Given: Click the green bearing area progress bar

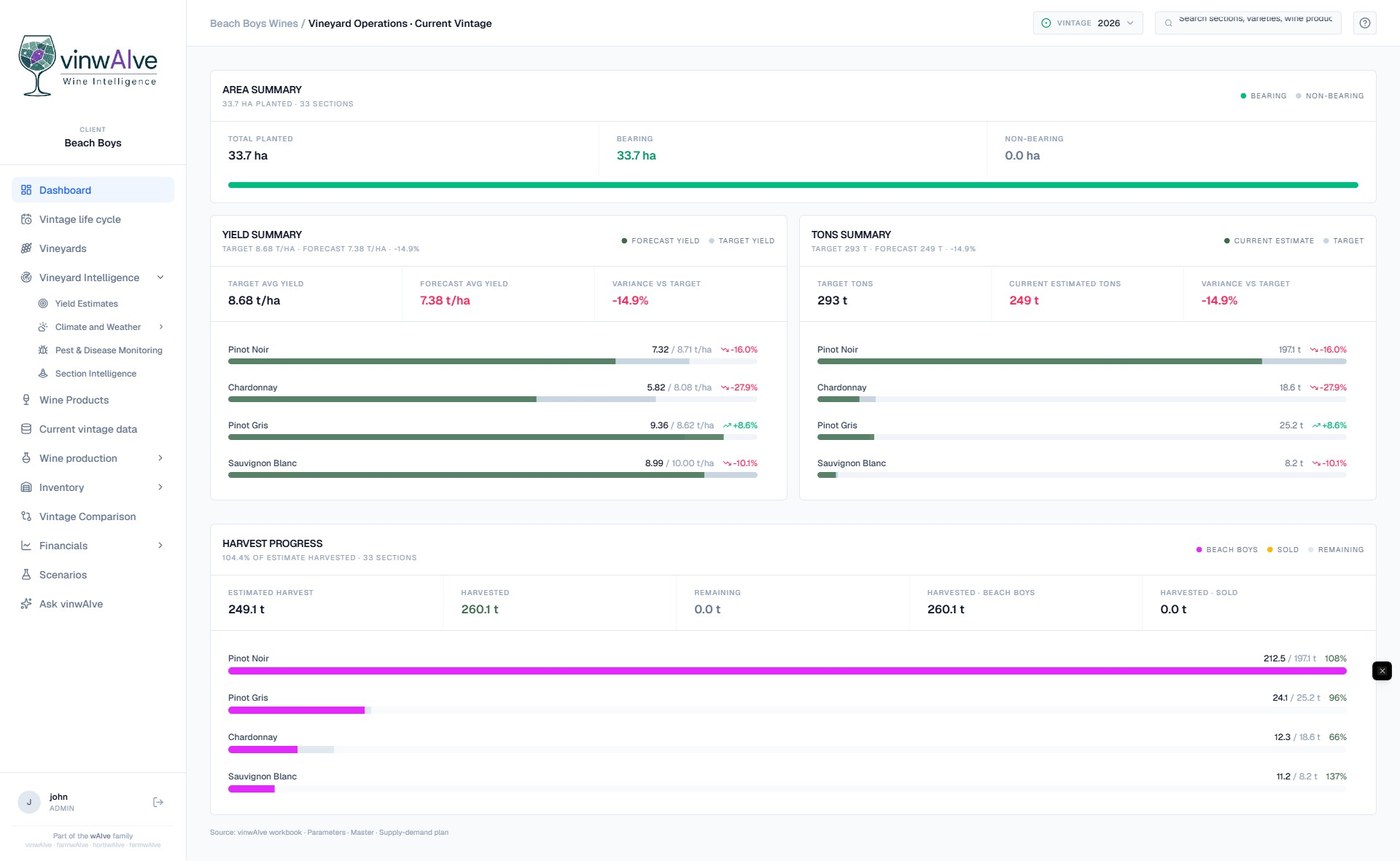Looking at the screenshot, I should 793,185.
